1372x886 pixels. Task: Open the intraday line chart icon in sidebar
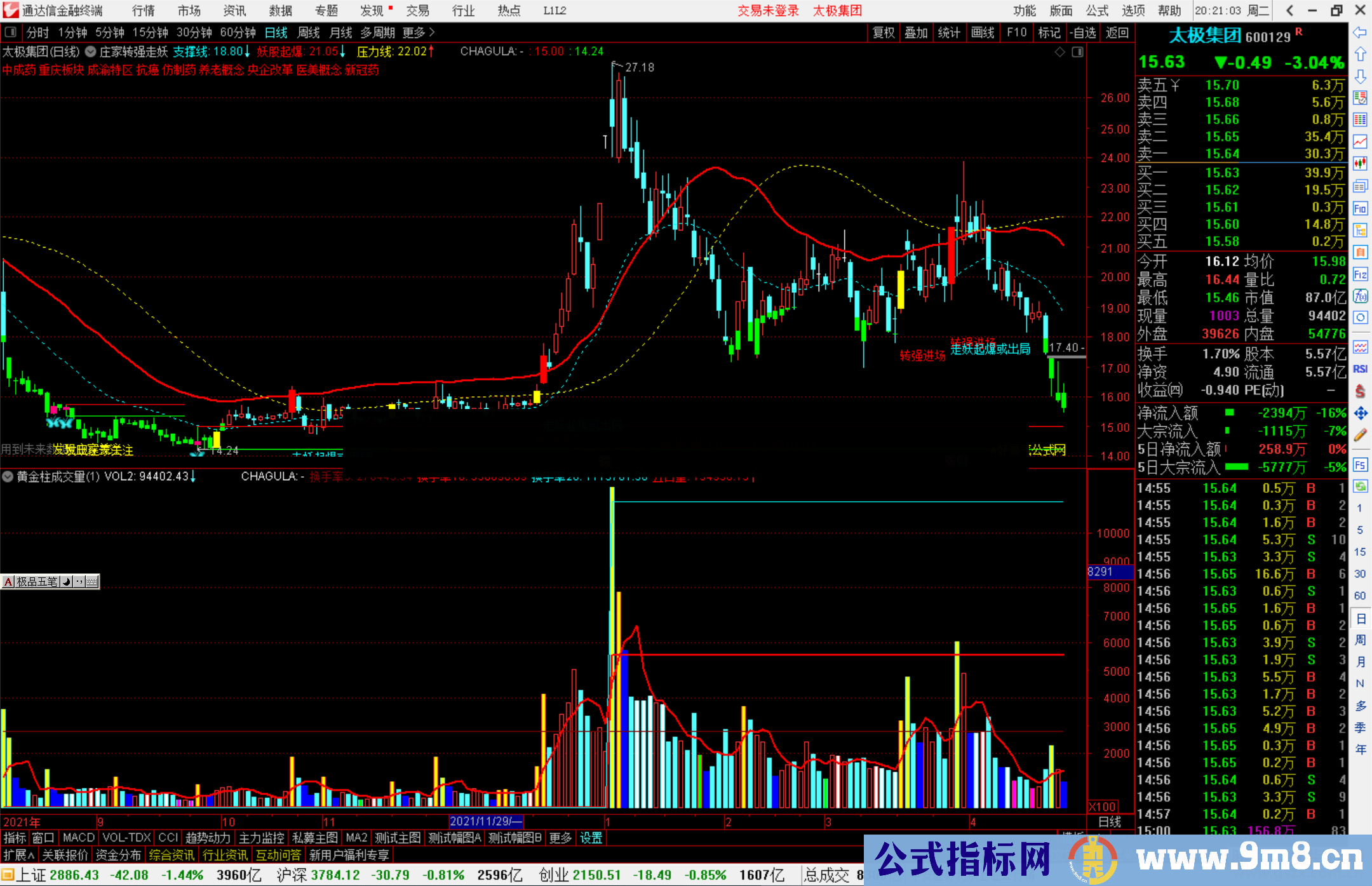(1360, 142)
